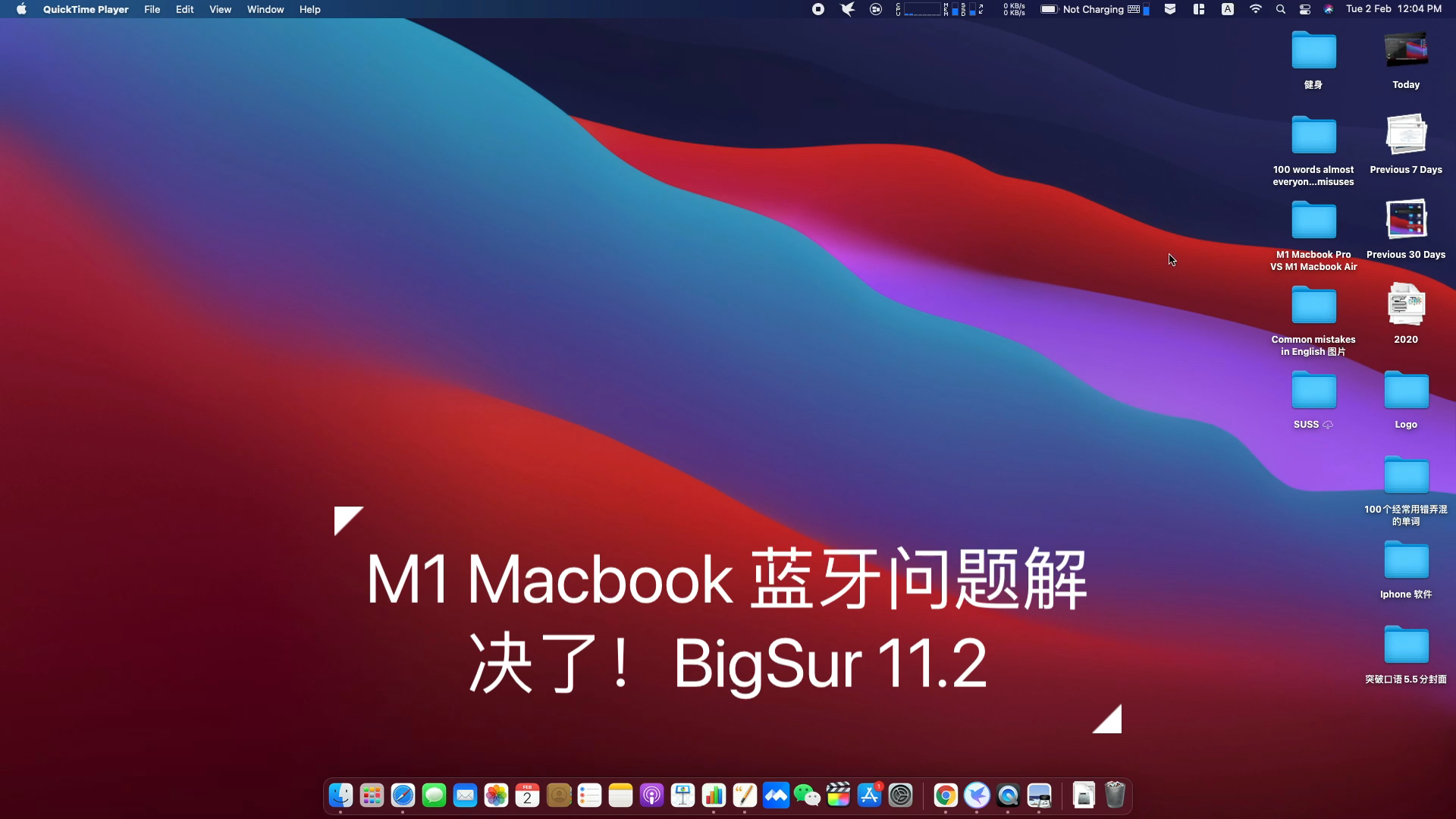Open the blue mountain-logo app in Dock
This screenshot has height=819, width=1456.
[776, 795]
